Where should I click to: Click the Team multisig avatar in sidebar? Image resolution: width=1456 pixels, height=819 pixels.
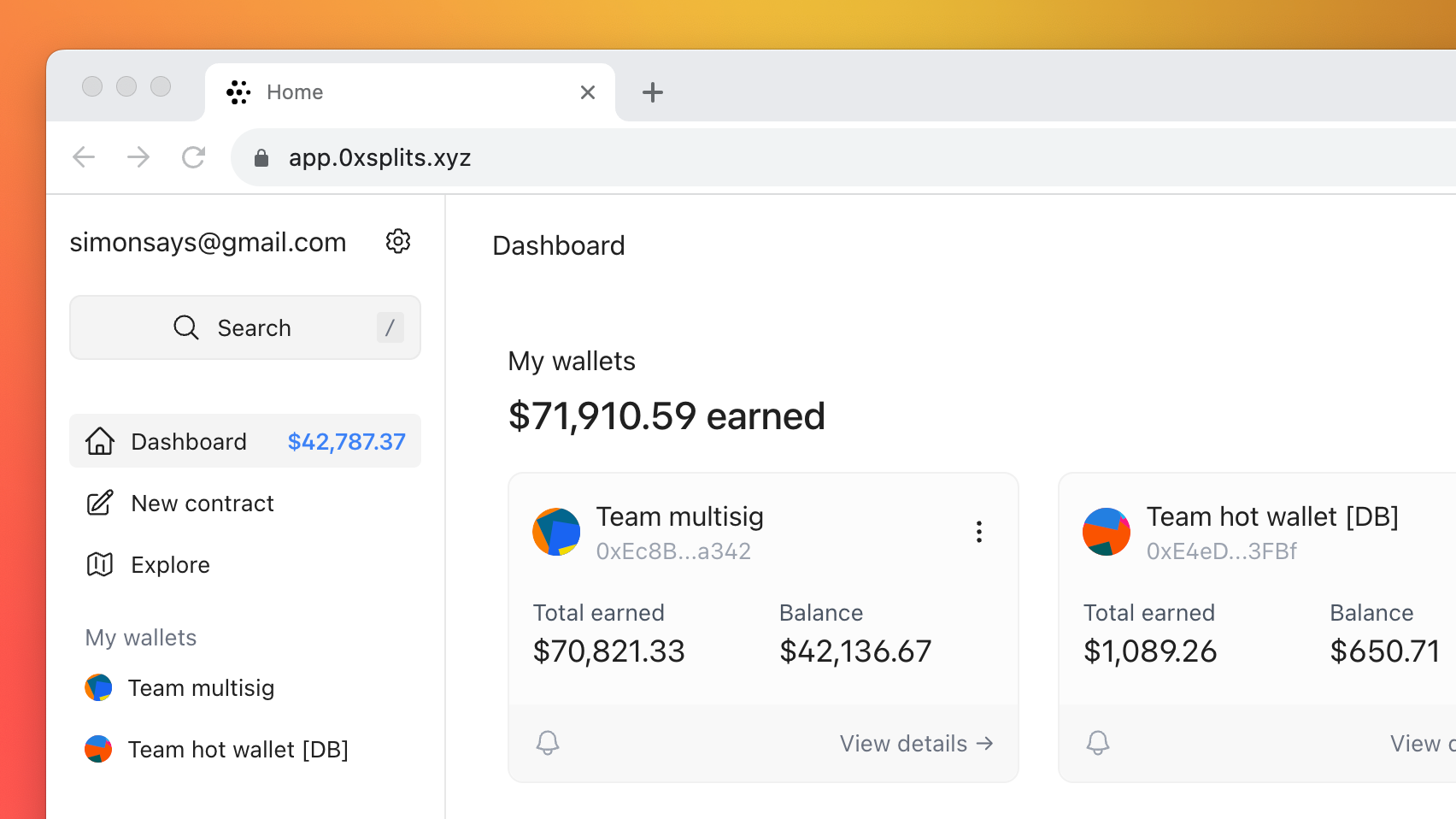pos(98,687)
